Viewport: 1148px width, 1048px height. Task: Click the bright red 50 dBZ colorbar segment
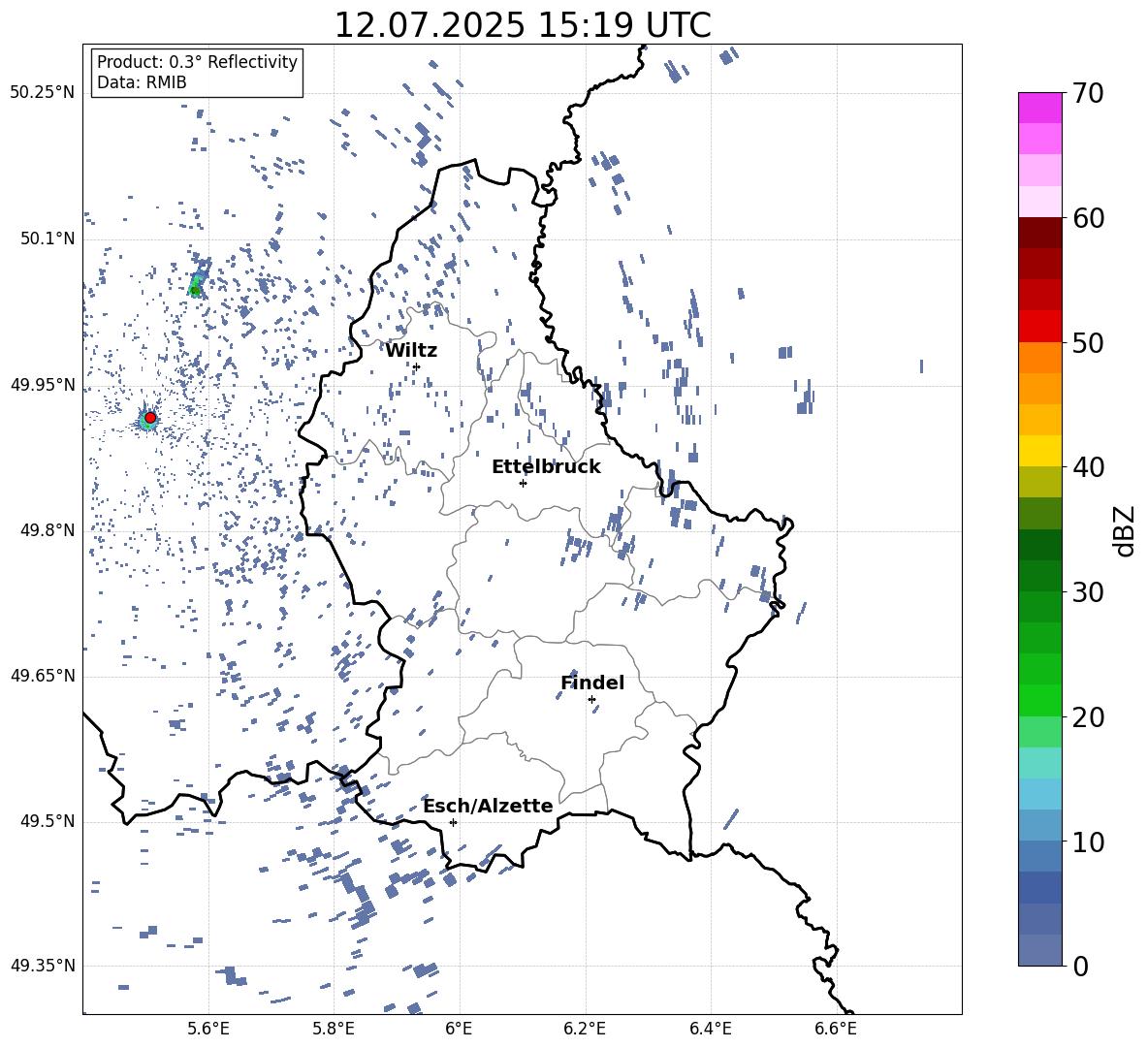coord(1040,327)
